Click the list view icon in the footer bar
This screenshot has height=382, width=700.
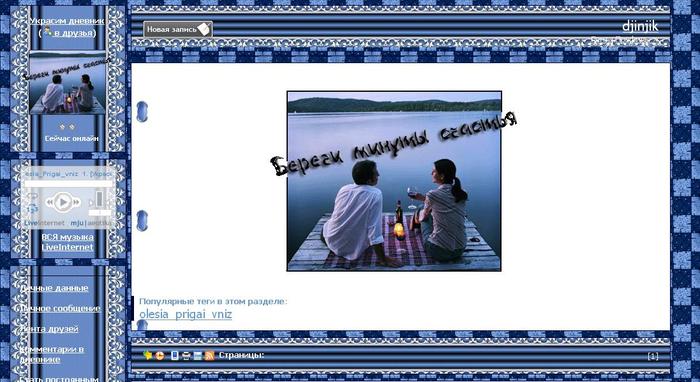pos(198,356)
